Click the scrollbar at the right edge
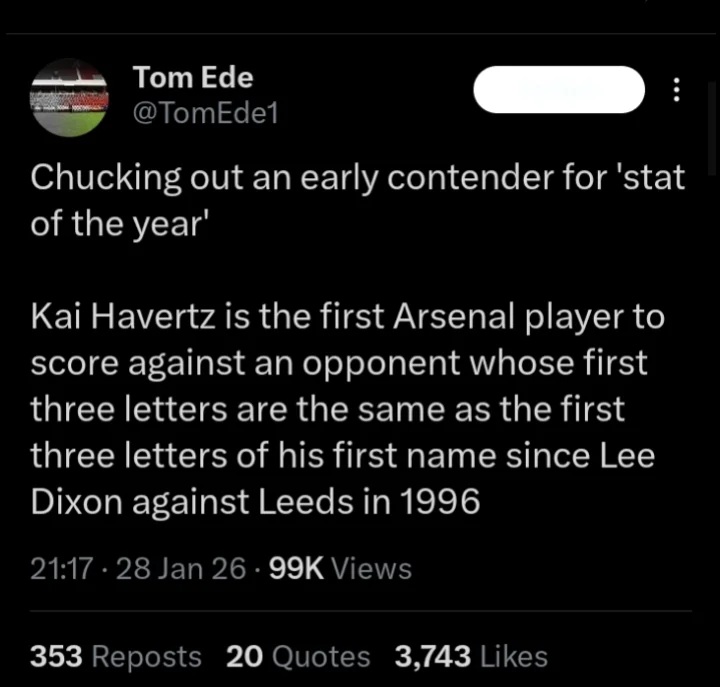The image size is (720, 687). pyautogui.click(x=713, y=129)
